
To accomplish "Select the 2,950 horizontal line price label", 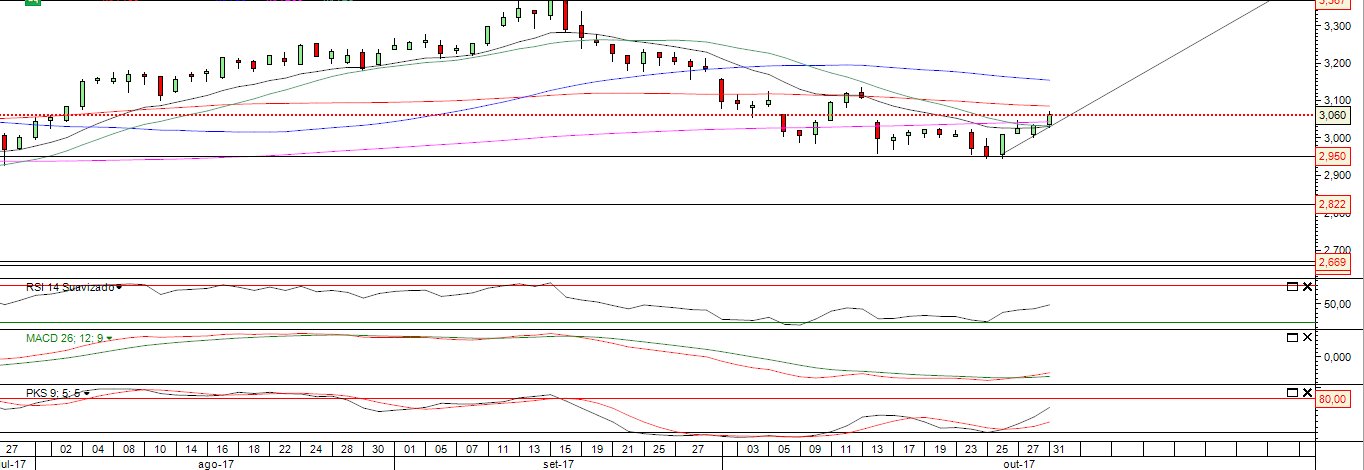I will pos(1332,156).
